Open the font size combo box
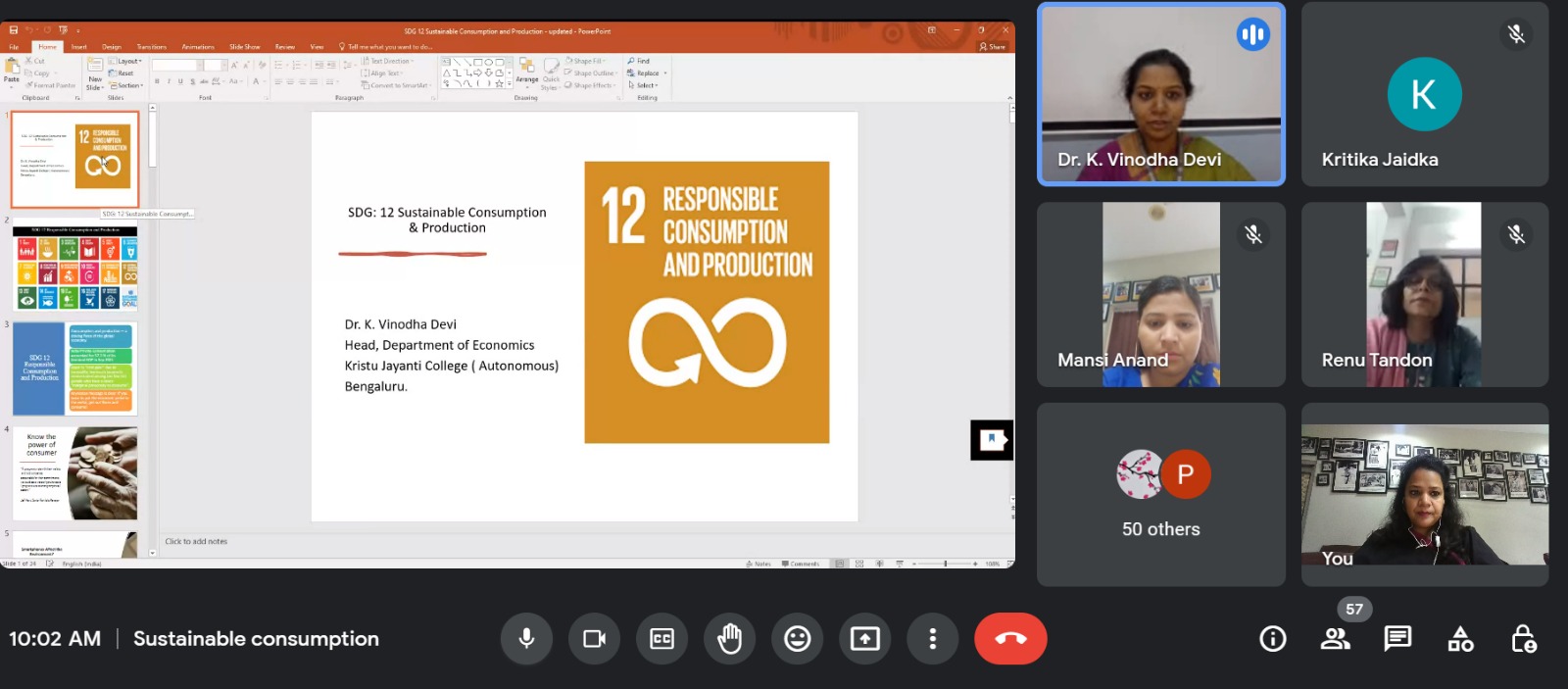Image resolution: width=1568 pixels, height=689 pixels. pos(215,66)
